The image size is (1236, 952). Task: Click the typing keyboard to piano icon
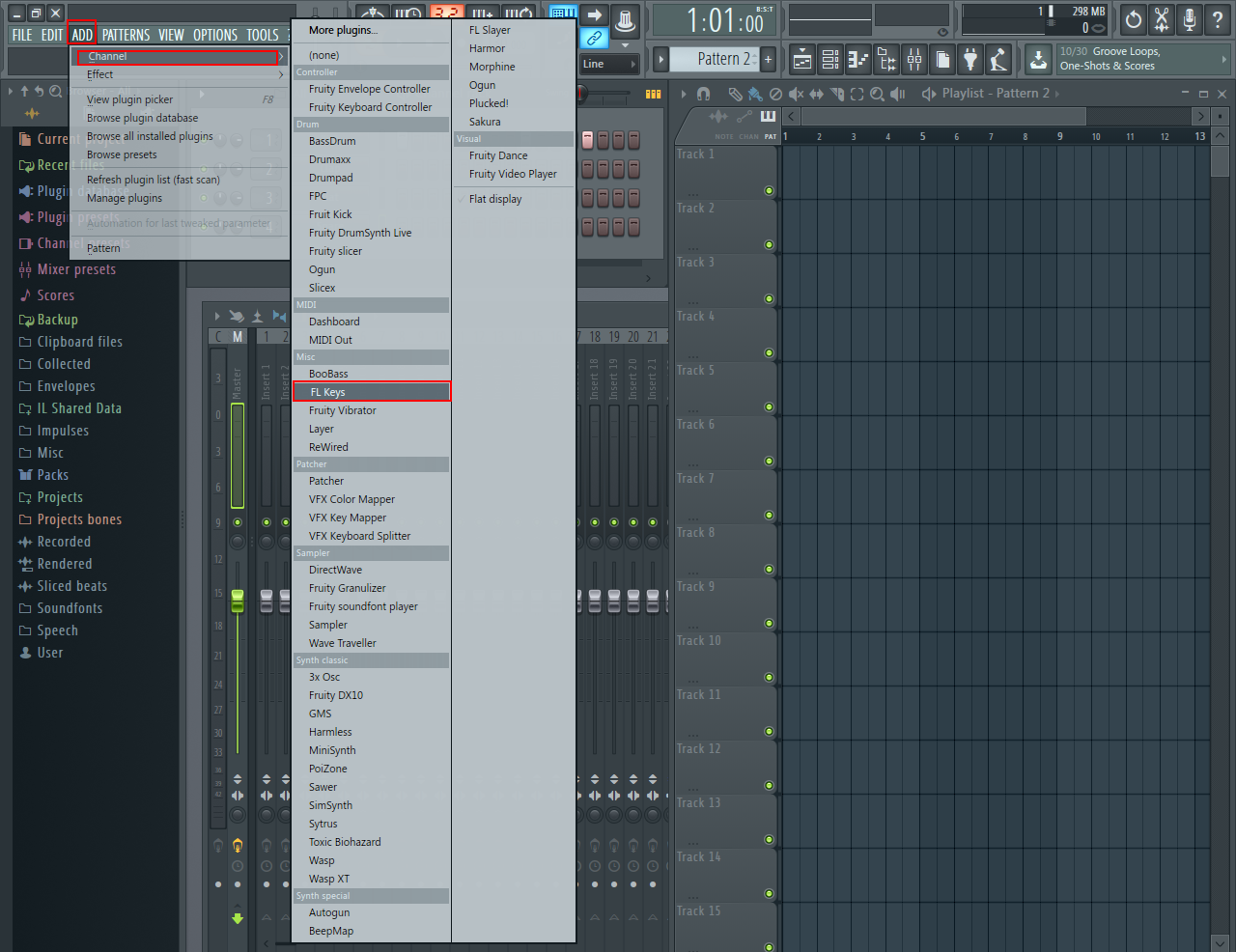point(563,14)
